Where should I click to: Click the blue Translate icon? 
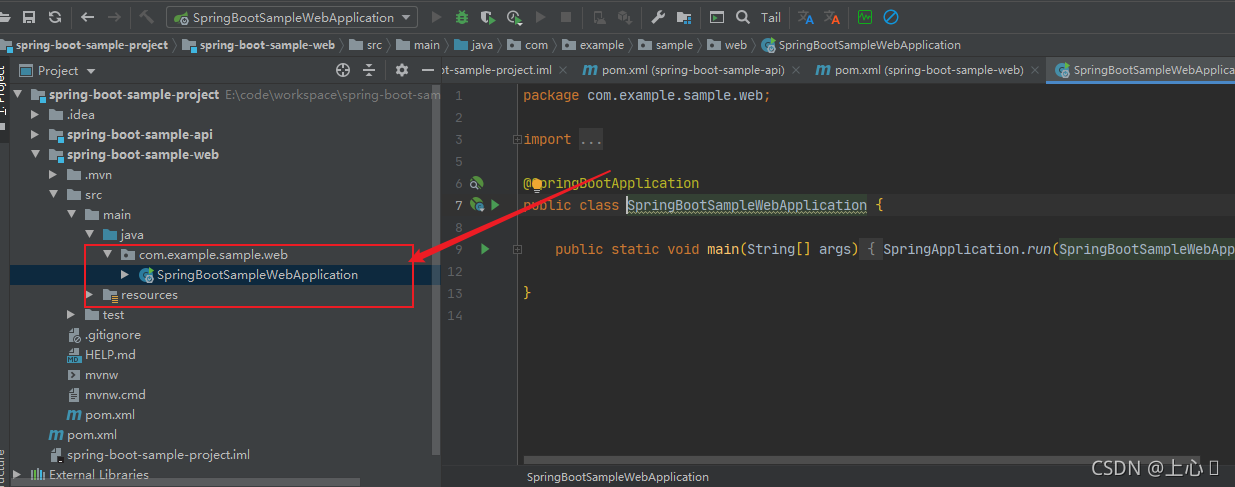(805, 17)
